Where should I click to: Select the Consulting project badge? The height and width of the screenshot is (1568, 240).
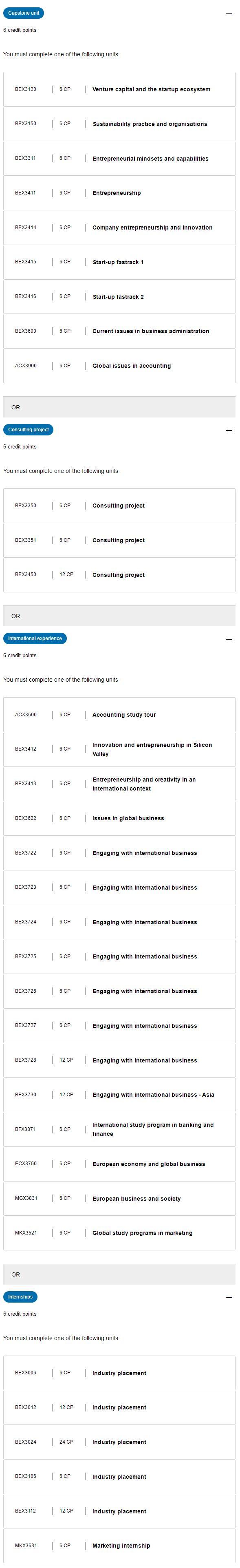click(28, 430)
